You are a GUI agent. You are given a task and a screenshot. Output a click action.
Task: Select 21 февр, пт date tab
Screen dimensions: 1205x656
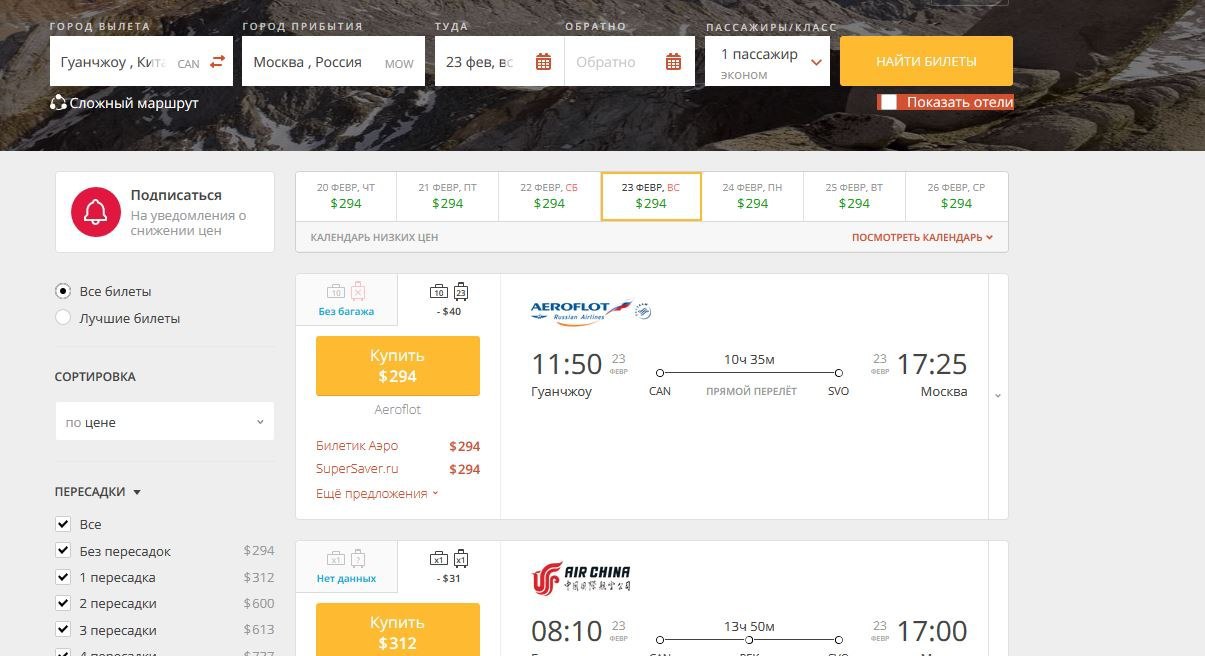(447, 196)
